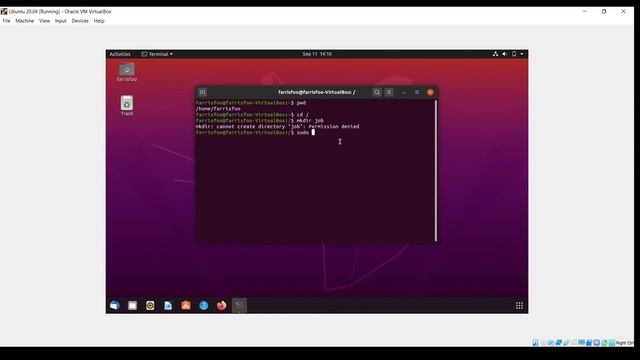Click the terminal prompt line with sudo
The height and width of the screenshot is (360, 640).
(x=255, y=132)
